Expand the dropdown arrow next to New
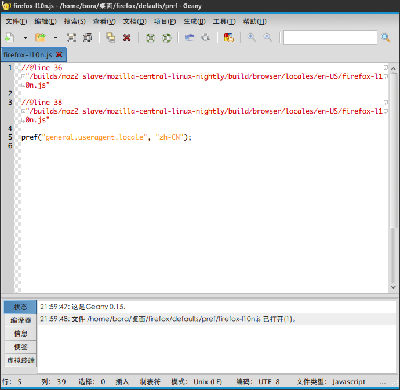 point(25,38)
